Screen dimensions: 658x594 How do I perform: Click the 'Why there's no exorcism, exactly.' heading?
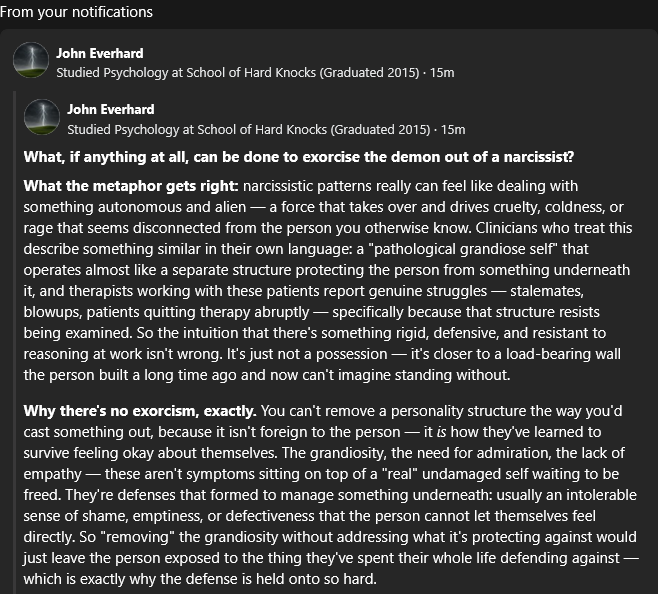(x=140, y=411)
